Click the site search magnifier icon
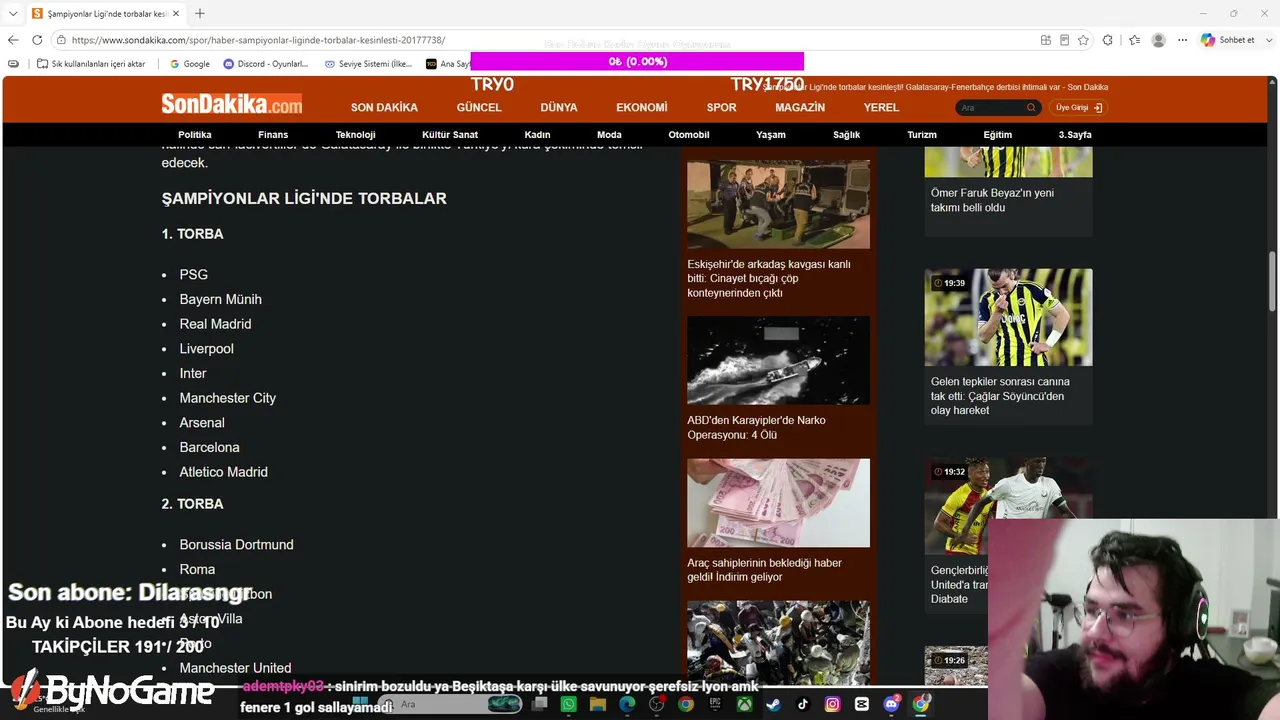This screenshot has width=1280, height=720. (x=1031, y=108)
